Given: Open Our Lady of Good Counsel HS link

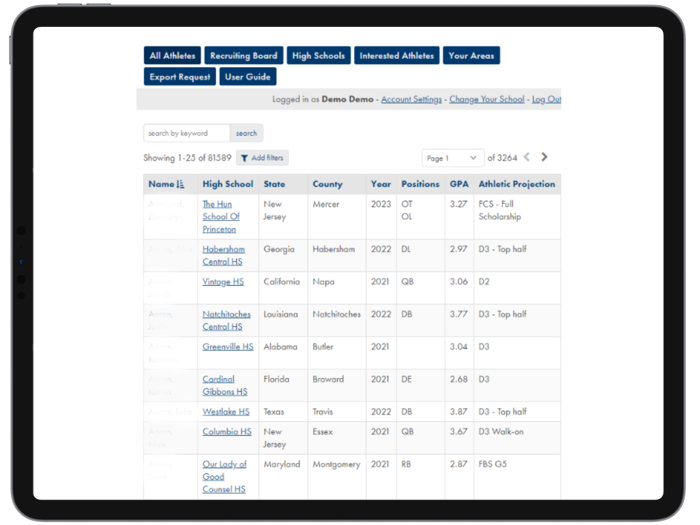Looking at the screenshot, I should (224, 477).
